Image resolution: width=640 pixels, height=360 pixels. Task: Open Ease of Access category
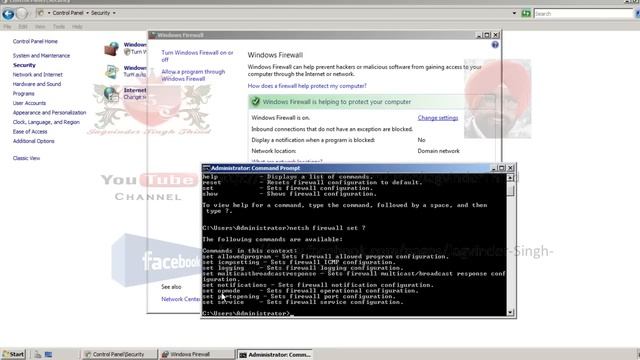tap(30, 131)
